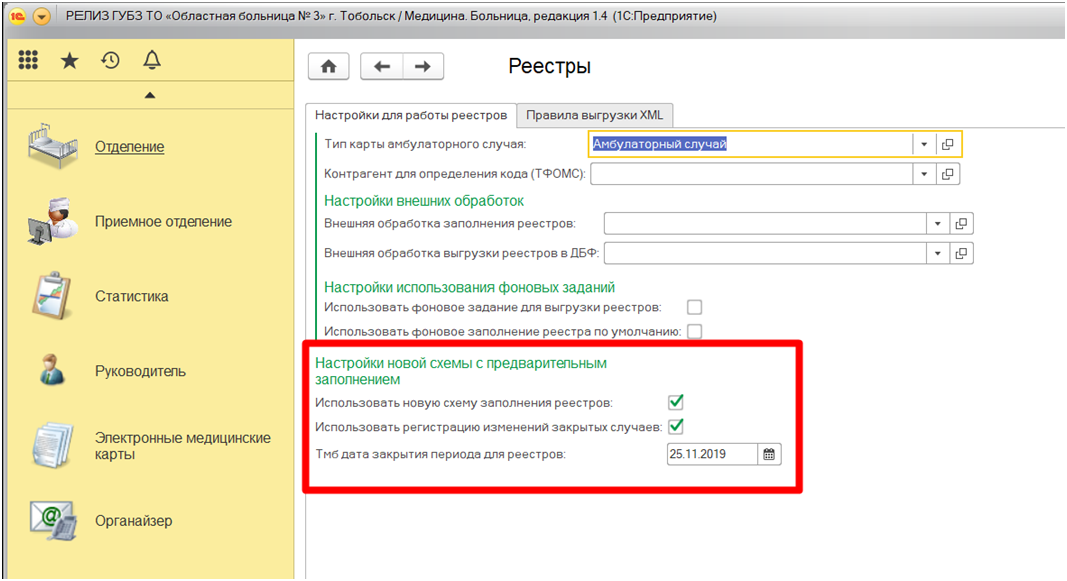Switch to Правила выгрузки XML tab
The height and width of the screenshot is (581, 1067).
[594, 115]
